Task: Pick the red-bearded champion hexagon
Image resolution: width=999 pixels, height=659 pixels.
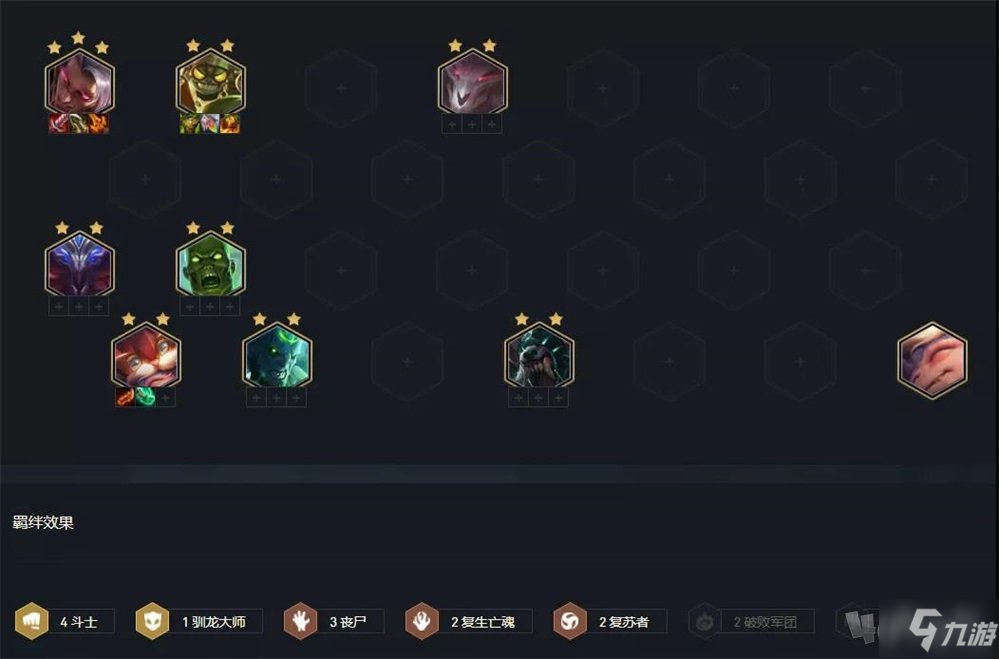Action: (x=146, y=356)
